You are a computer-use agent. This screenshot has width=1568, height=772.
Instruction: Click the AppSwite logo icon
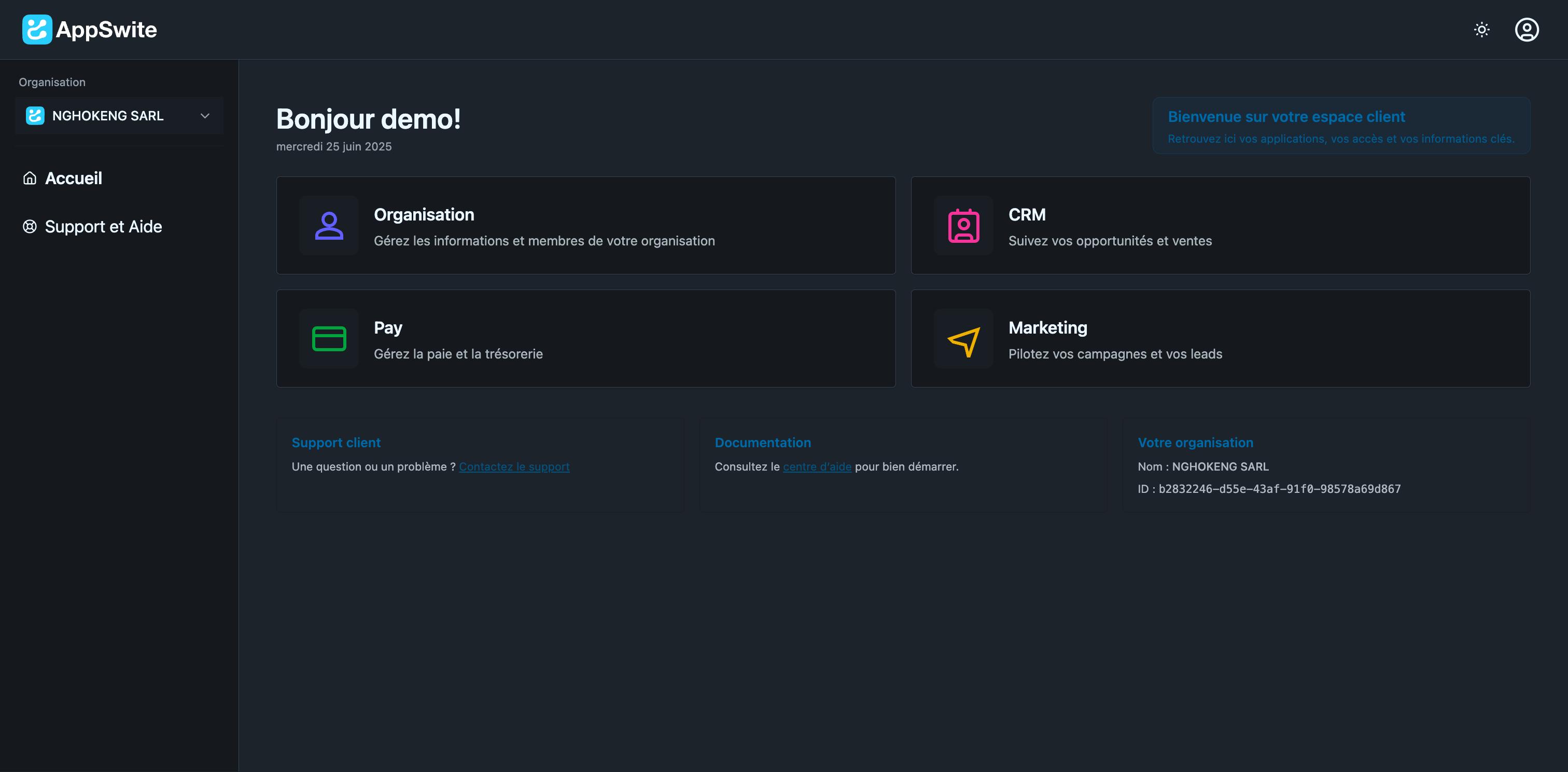point(37,29)
